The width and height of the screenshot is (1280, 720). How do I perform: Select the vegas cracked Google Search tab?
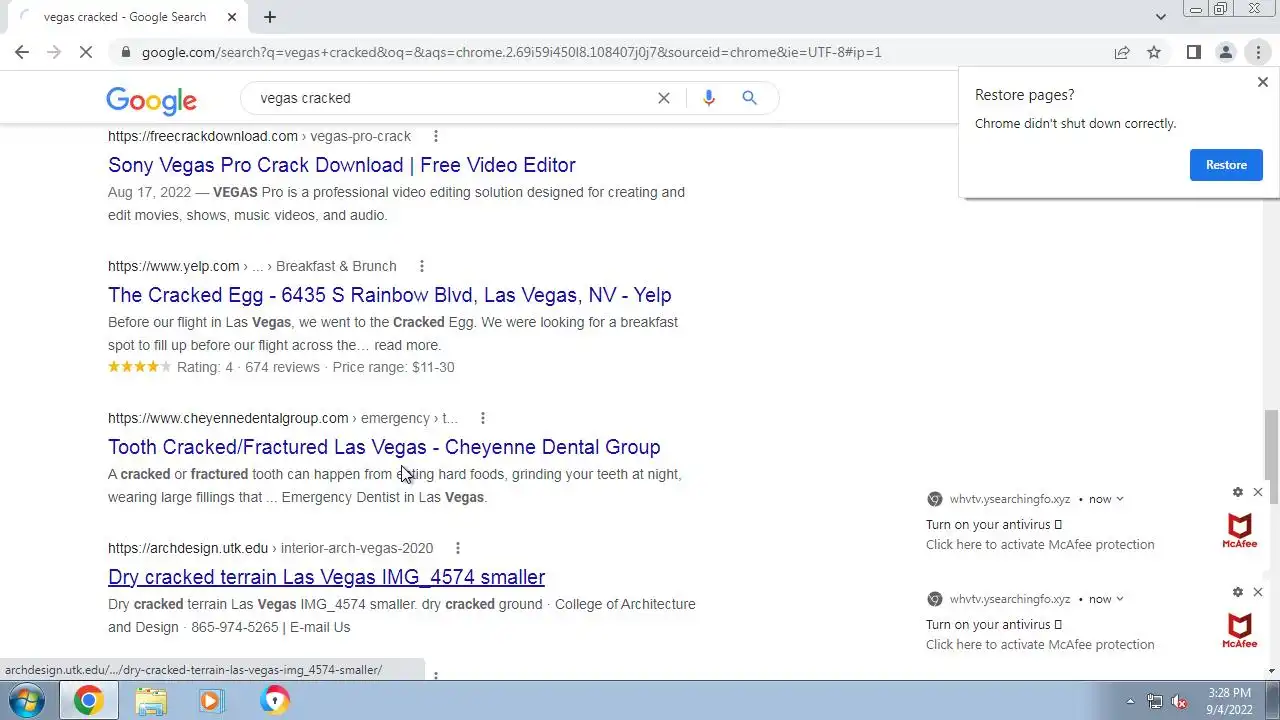coord(125,17)
